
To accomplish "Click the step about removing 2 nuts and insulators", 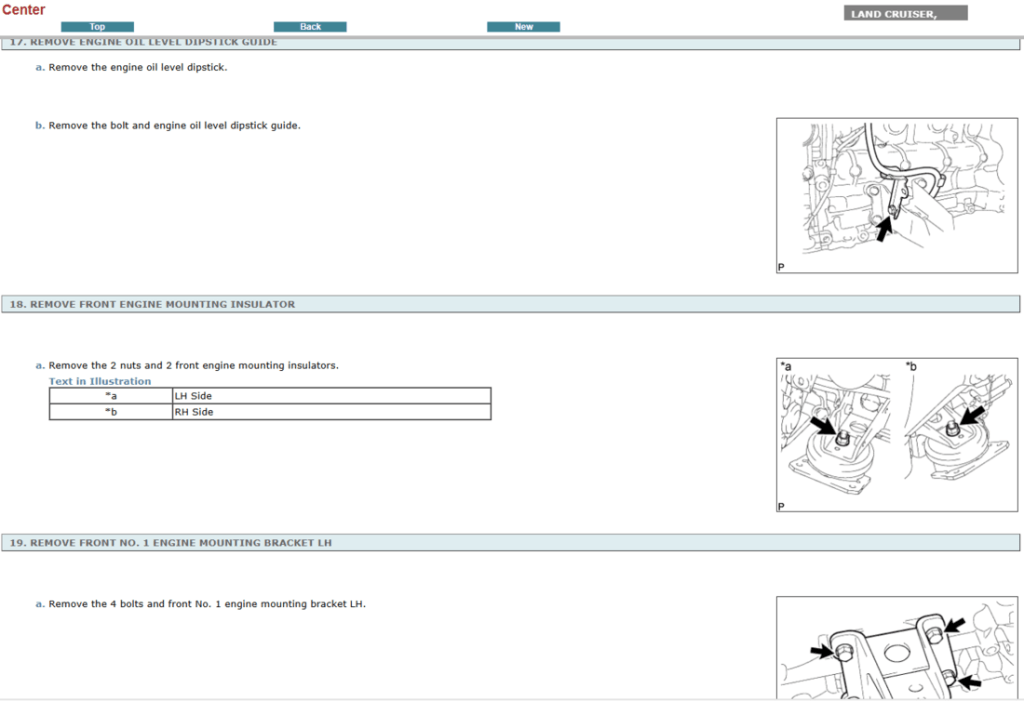I will (x=193, y=365).
